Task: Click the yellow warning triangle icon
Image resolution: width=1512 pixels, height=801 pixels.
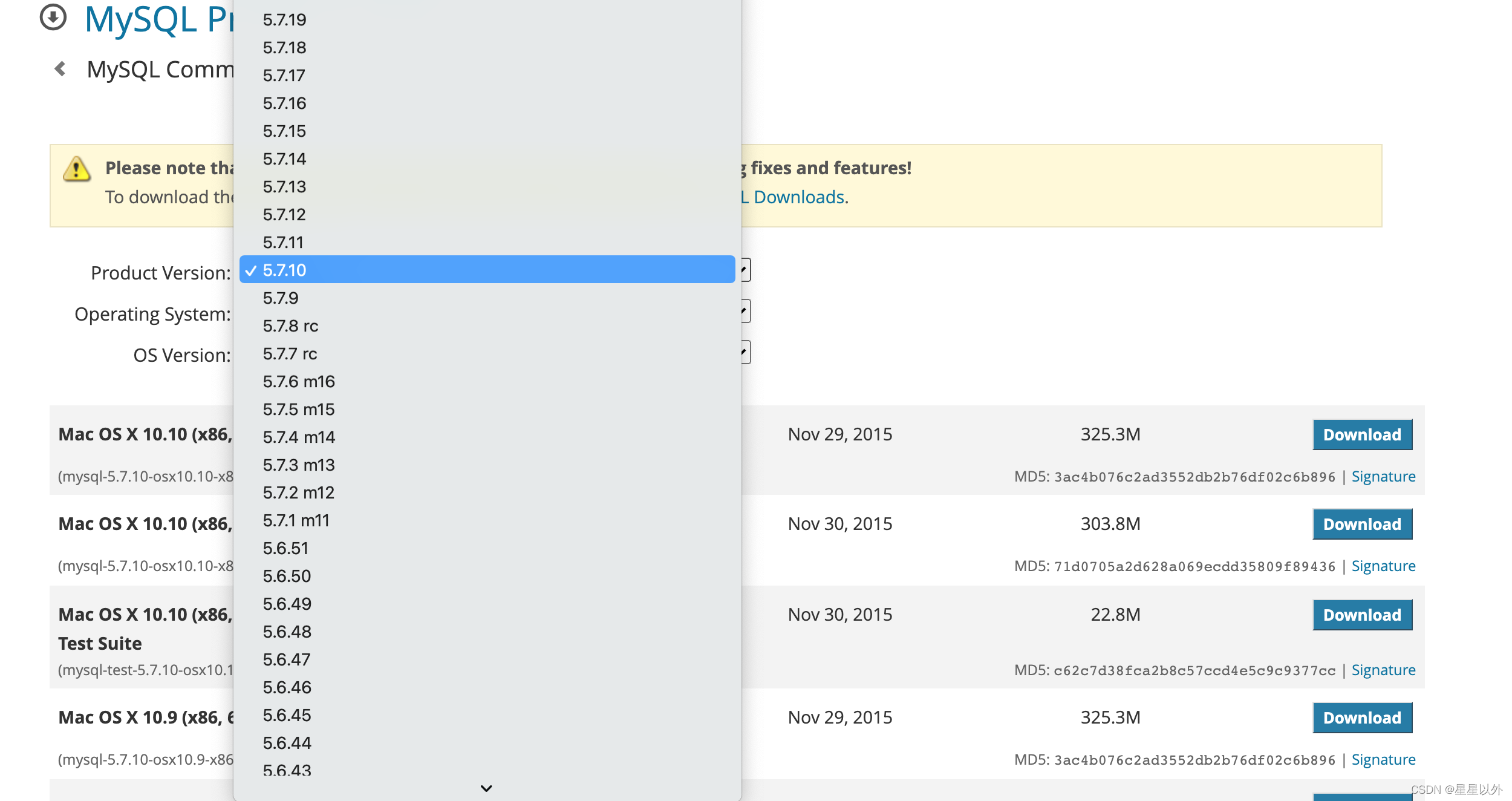Action: [x=77, y=169]
